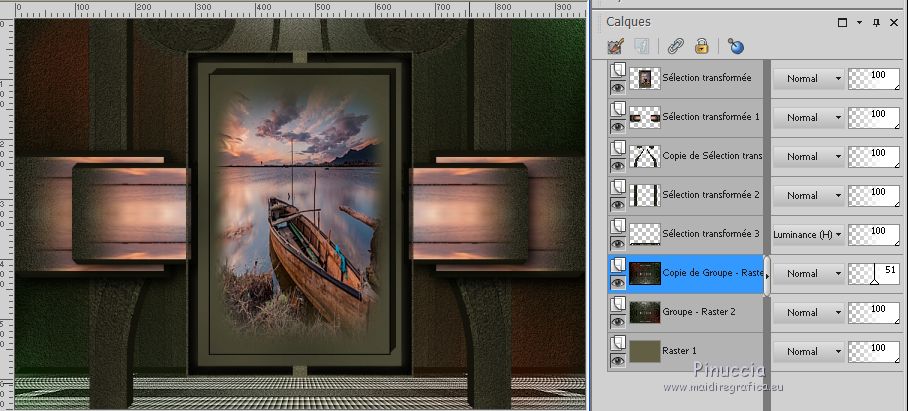This screenshot has height=411, width=908.
Task: Click layer type icon of Copie de Groupe
Action: click(617, 265)
